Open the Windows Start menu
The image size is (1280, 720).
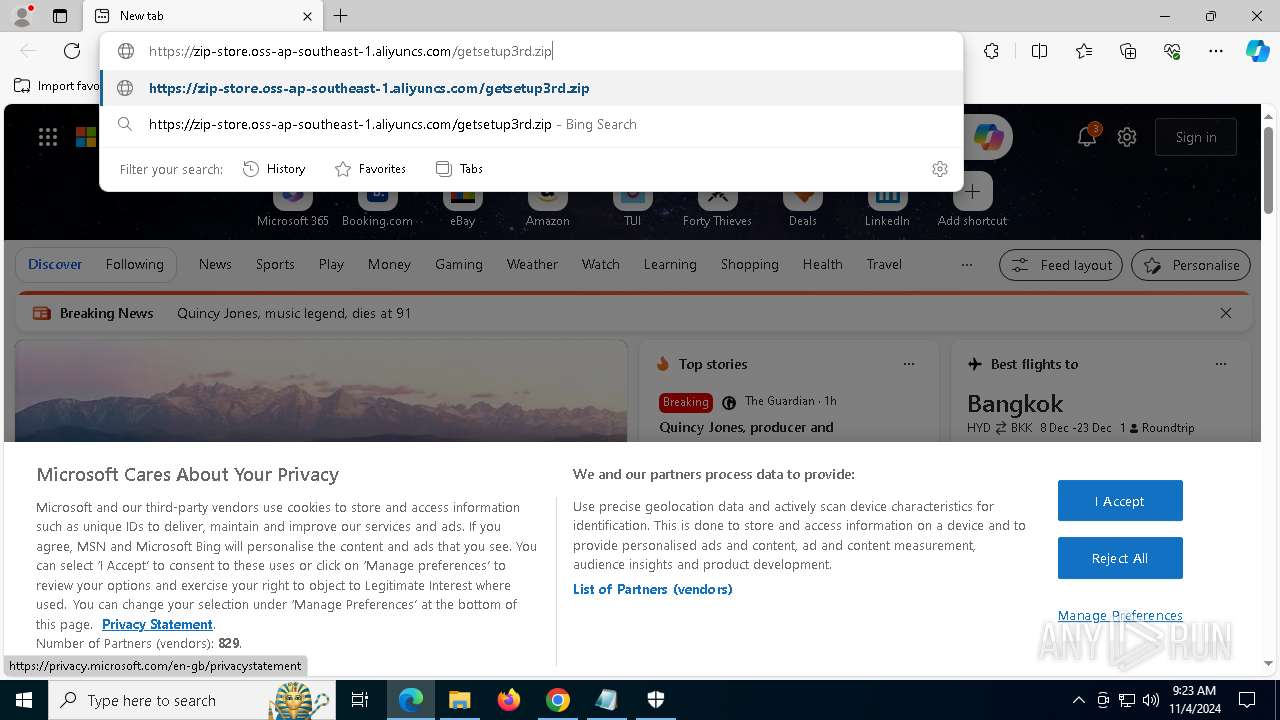(x=24, y=700)
